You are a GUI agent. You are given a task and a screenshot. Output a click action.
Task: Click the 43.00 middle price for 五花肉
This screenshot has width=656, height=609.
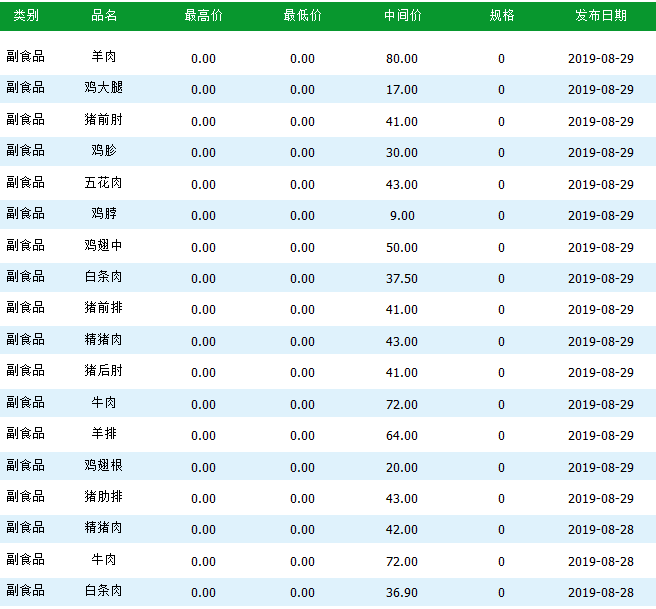click(x=402, y=184)
